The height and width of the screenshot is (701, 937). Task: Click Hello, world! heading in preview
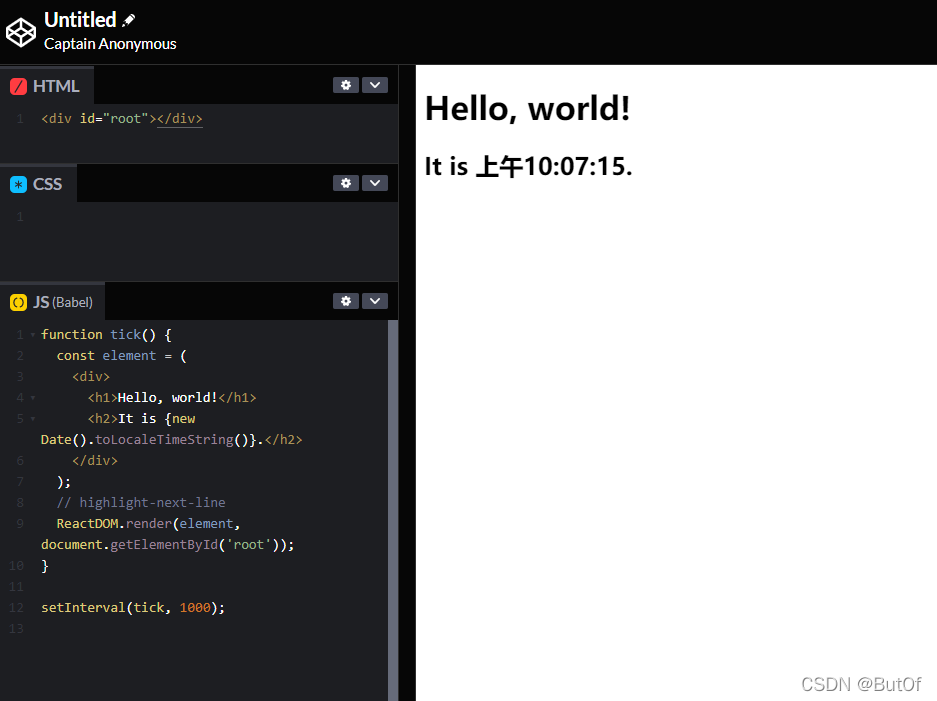coord(528,108)
